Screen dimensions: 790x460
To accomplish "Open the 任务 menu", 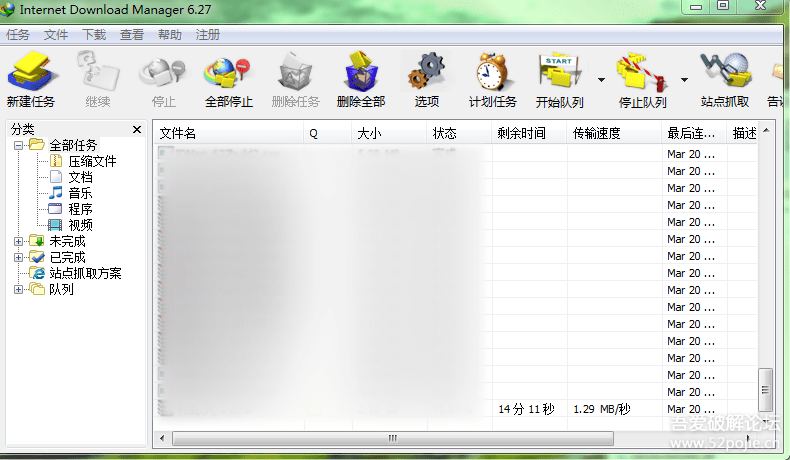I will [x=18, y=35].
